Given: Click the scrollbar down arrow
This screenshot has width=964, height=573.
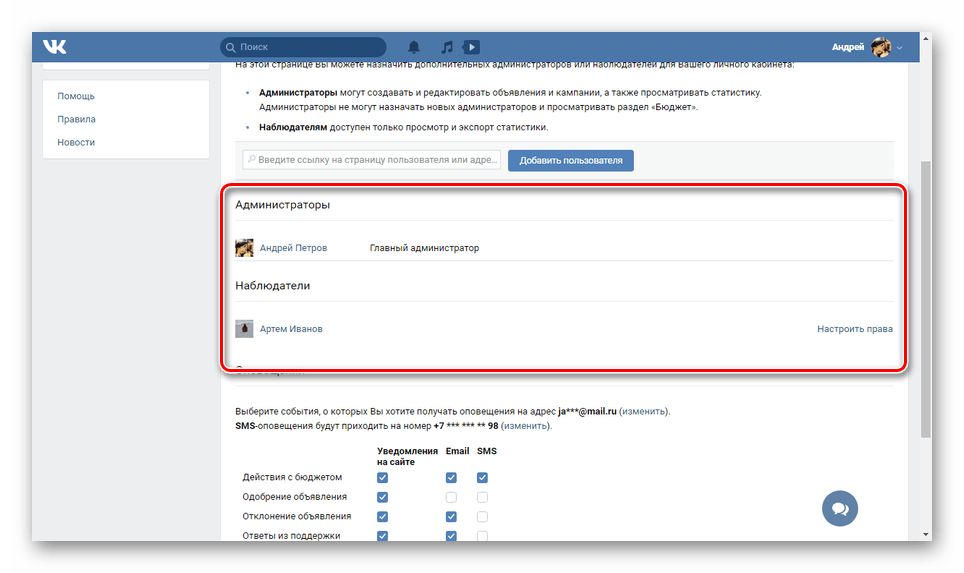Looking at the screenshot, I should 926,535.
